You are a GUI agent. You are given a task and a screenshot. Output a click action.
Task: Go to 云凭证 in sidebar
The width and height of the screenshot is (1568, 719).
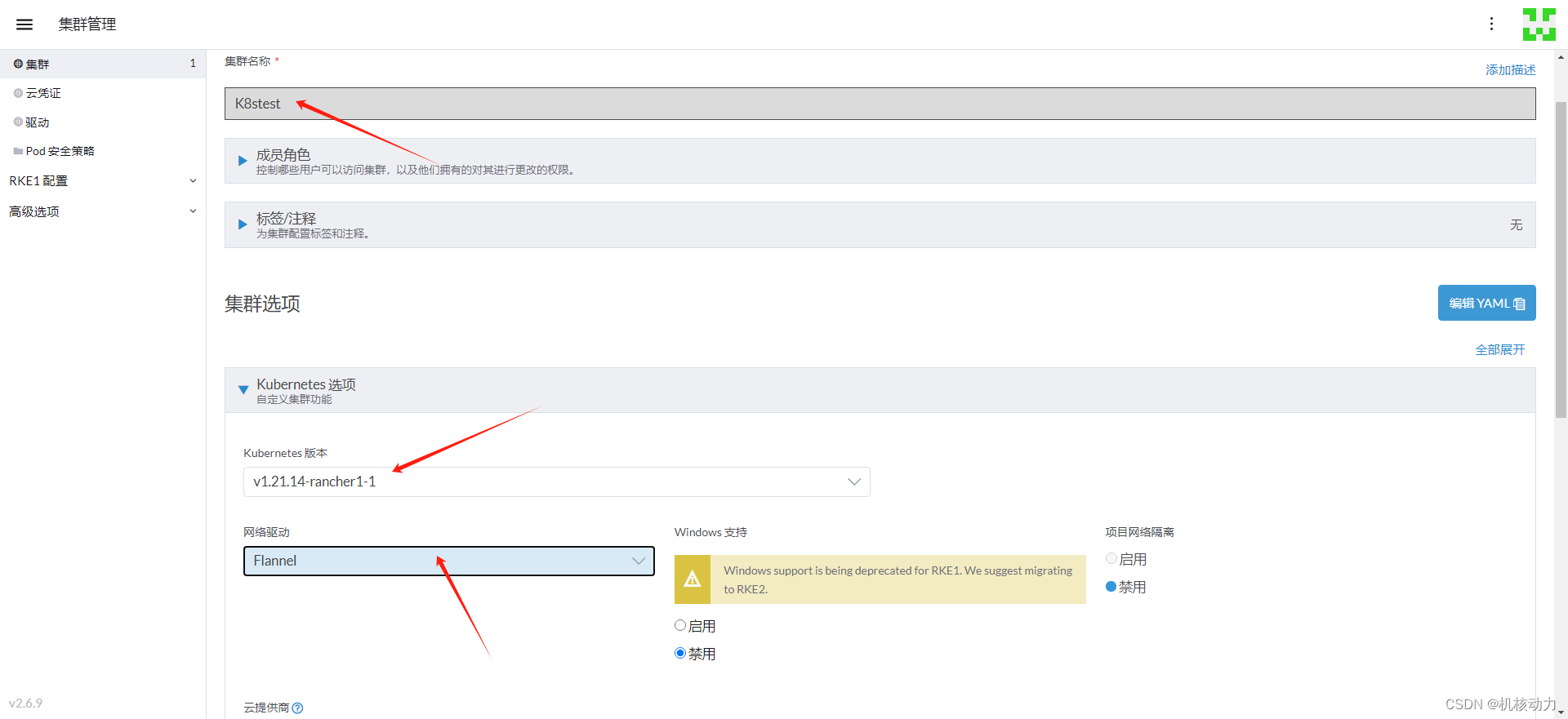coord(103,93)
